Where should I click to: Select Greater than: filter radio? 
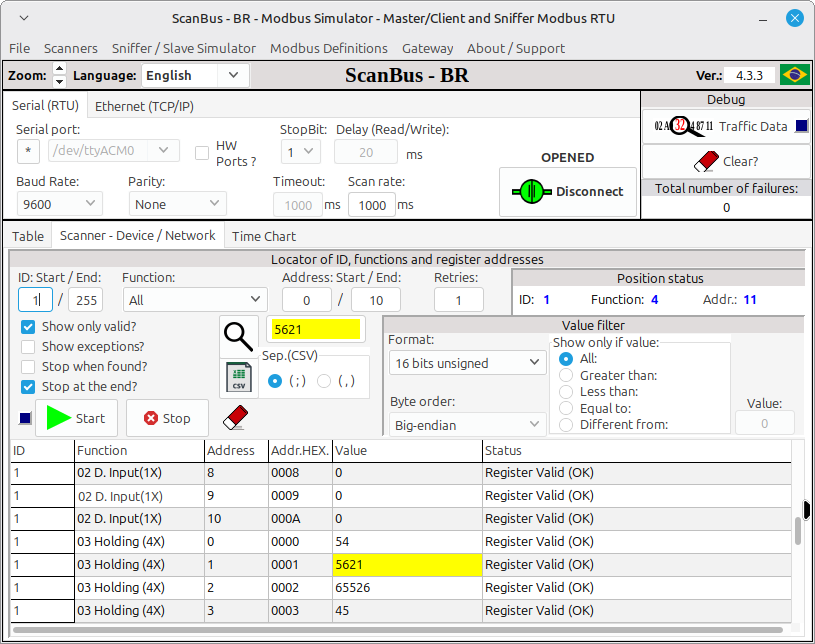tap(566, 375)
